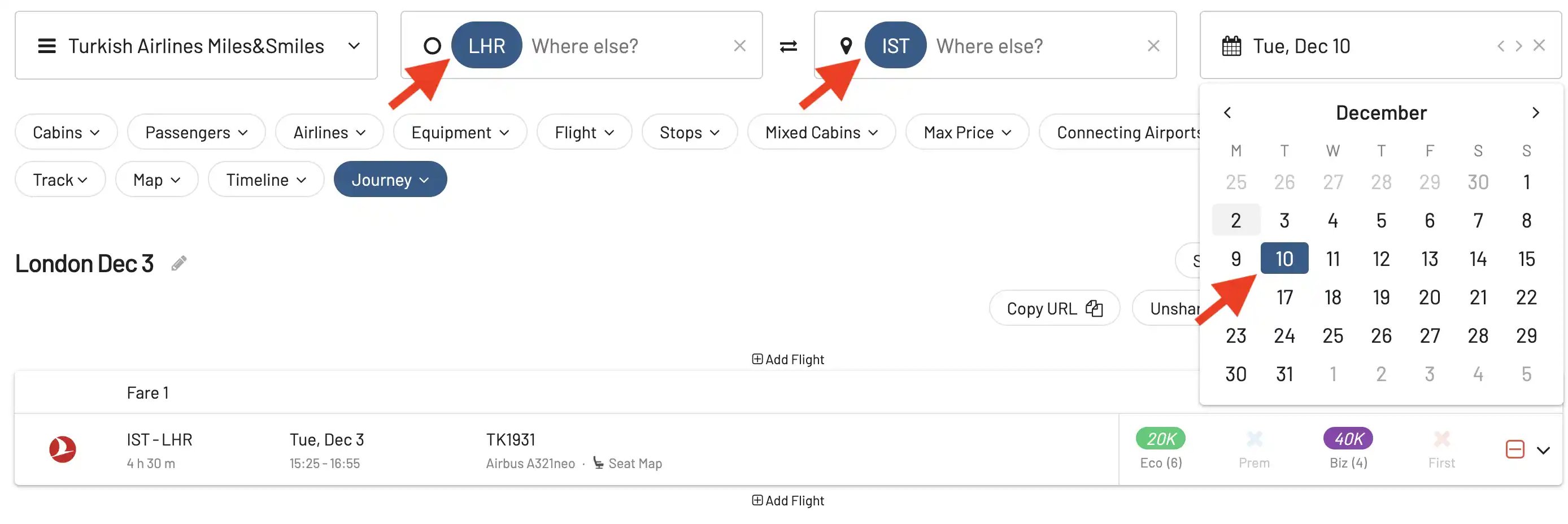Select the LHR origin airport chip
Screen dimensions: 1568x524
[x=486, y=46]
